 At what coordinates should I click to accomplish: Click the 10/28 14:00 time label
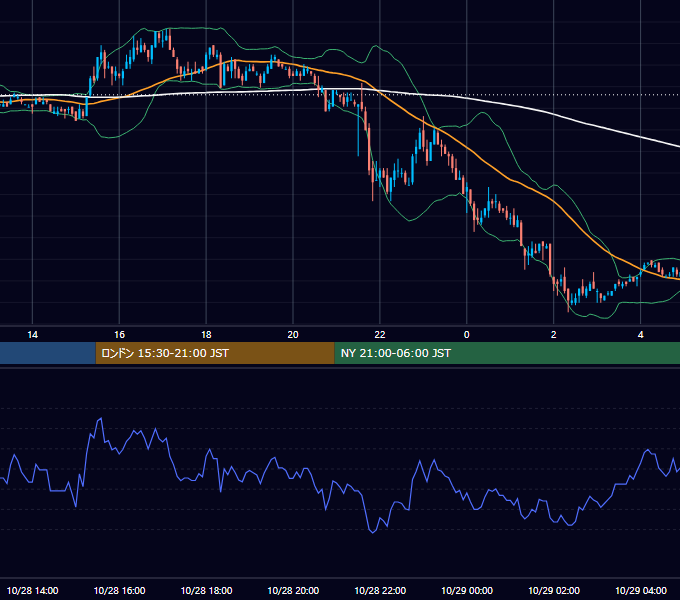click(x=33, y=590)
